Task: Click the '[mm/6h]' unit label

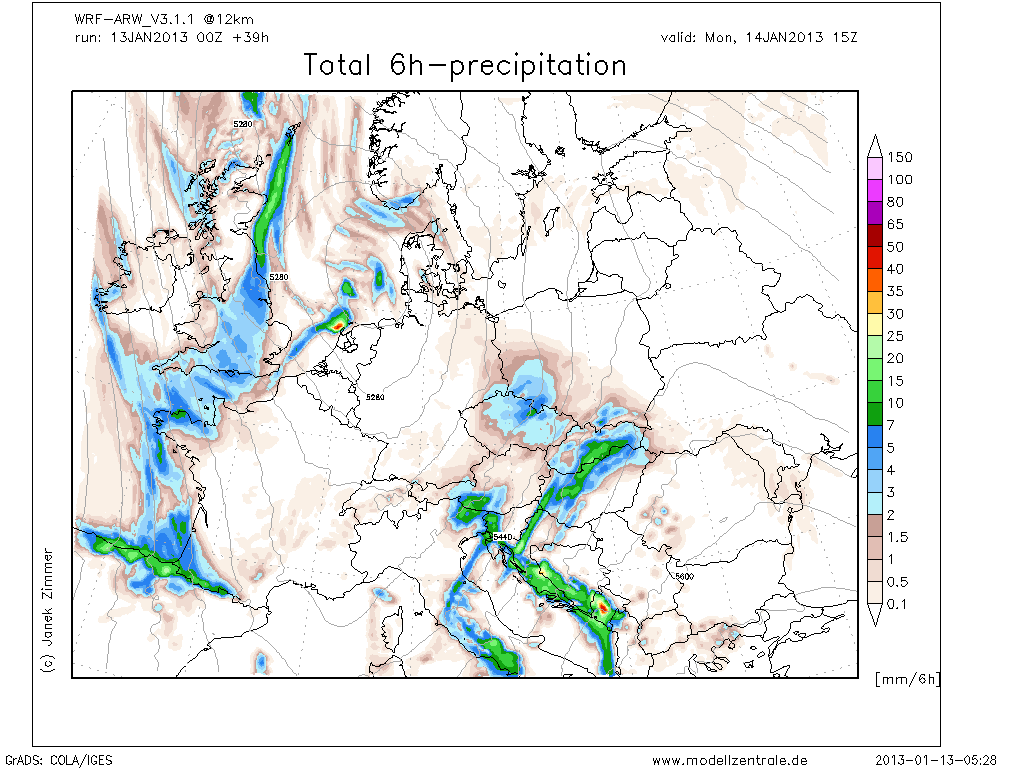Action: tap(908, 679)
